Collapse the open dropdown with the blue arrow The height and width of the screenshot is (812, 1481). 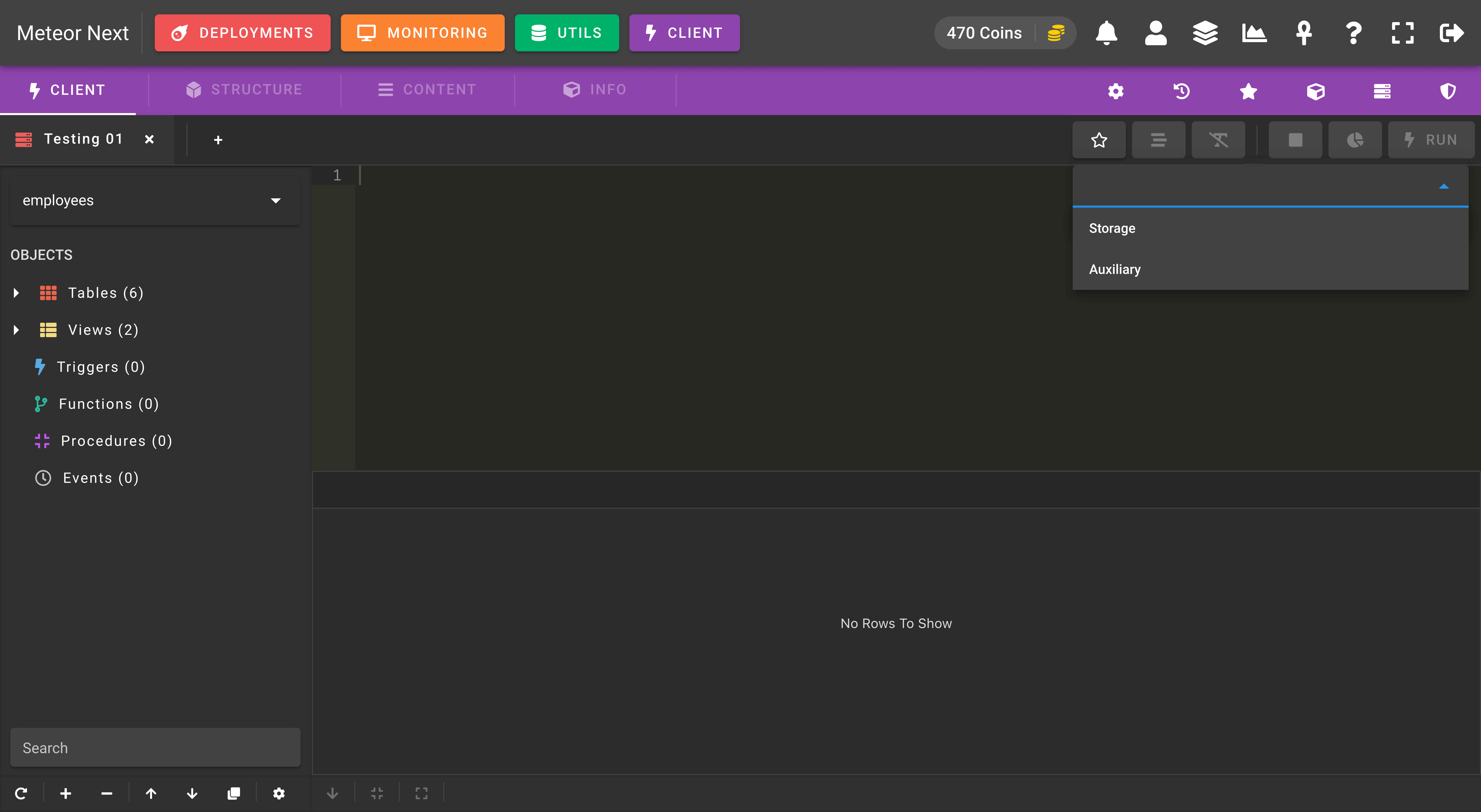click(x=1444, y=186)
